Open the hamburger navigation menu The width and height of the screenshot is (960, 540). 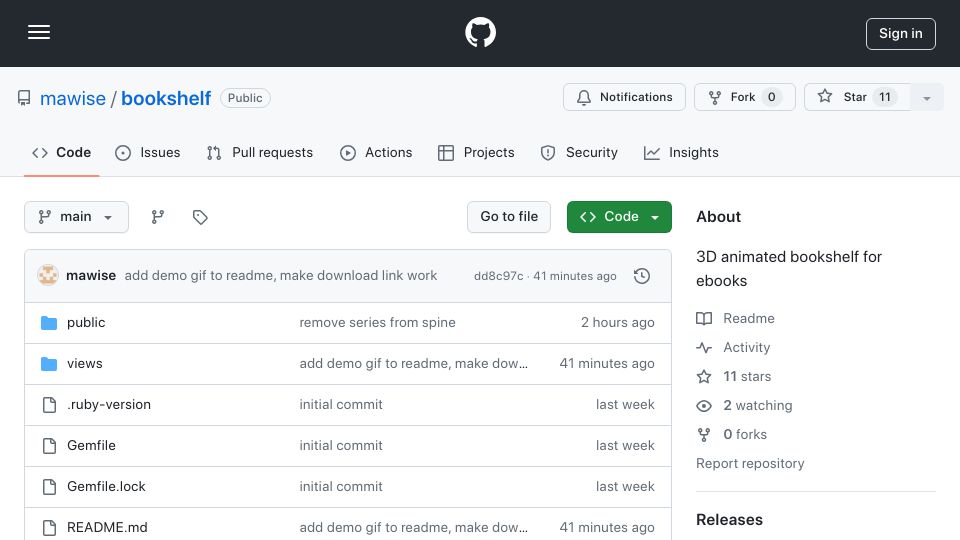[x=39, y=32]
